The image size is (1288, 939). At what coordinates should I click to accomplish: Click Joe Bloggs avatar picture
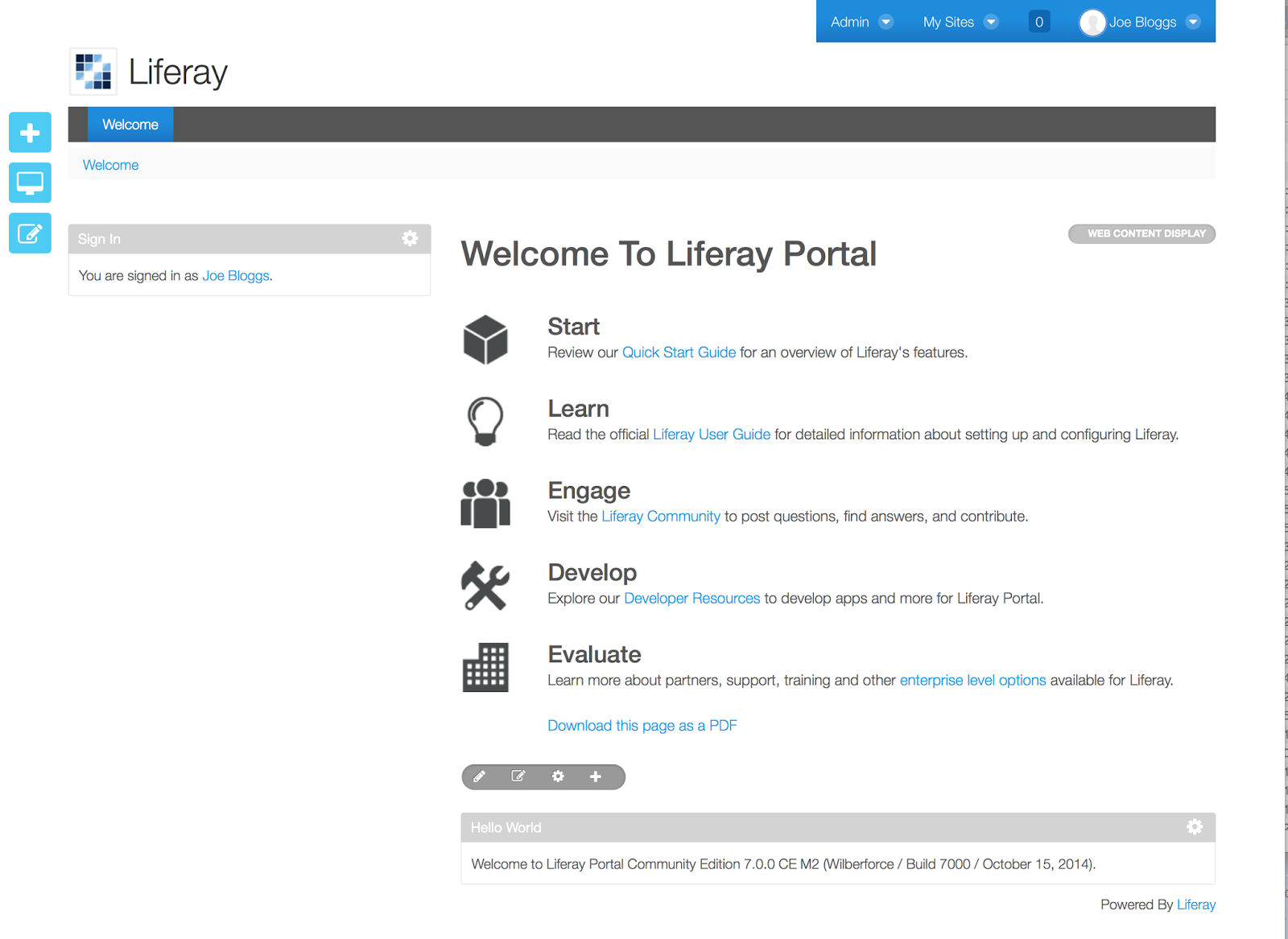pos(1092,22)
